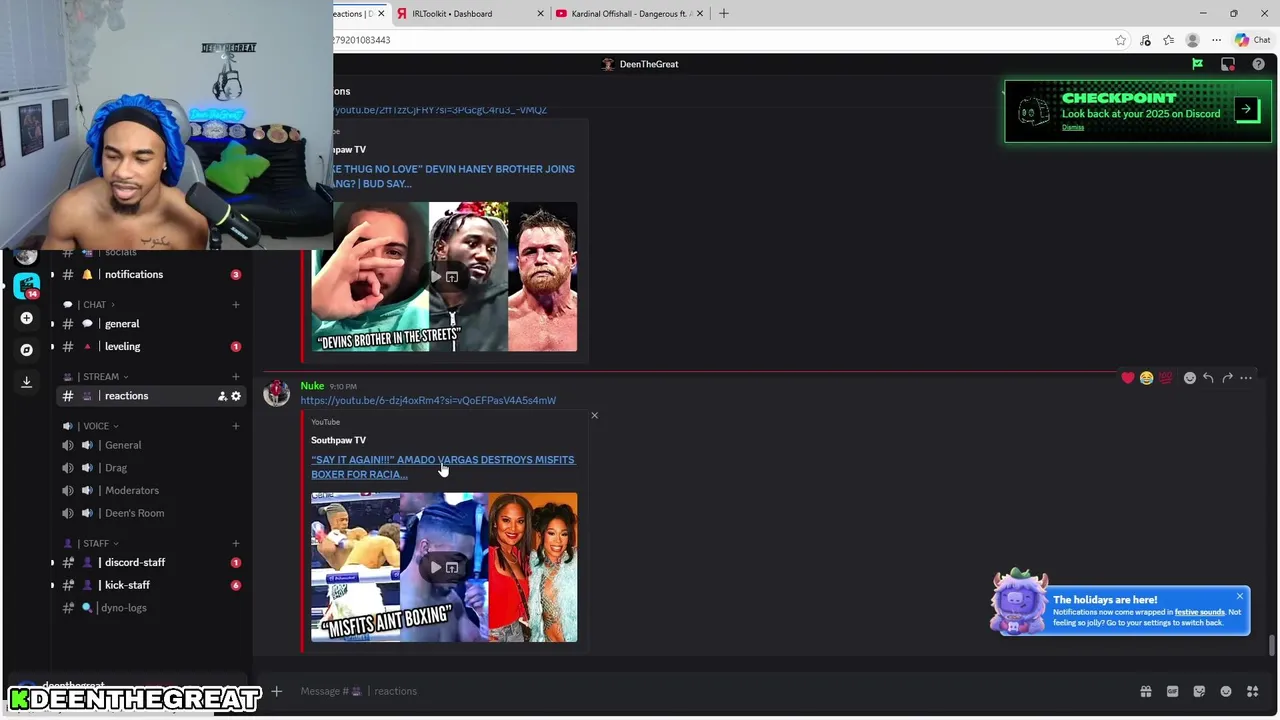Open the add reaction smiley picker
1280x720 pixels.
[1189, 378]
